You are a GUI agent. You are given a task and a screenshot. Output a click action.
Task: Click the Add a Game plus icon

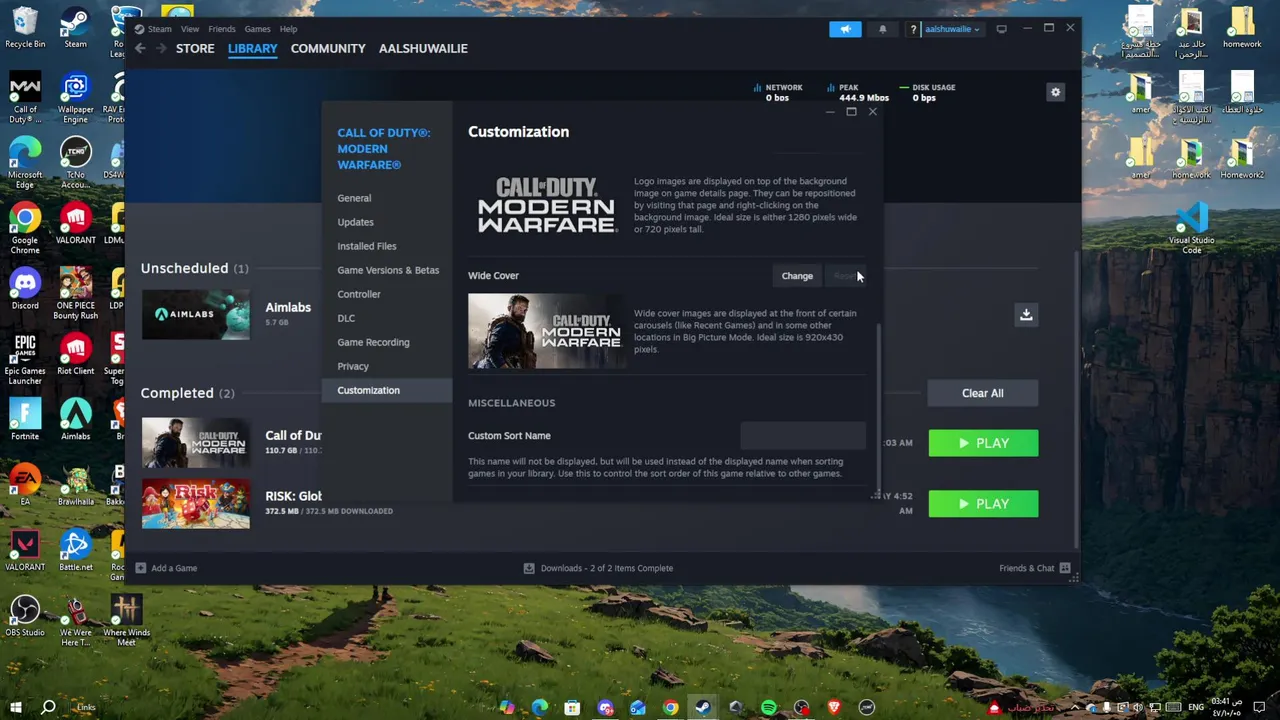(x=141, y=568)
